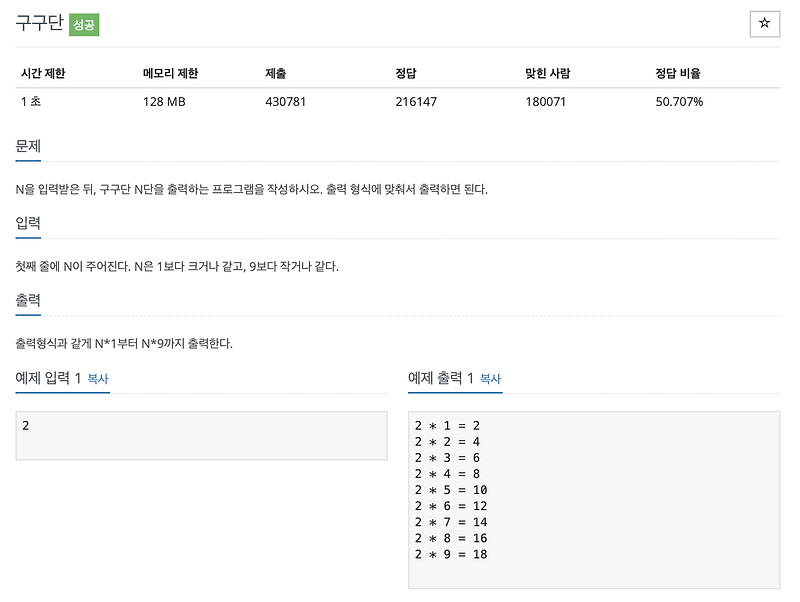Image resolution: width=800 pixels, height=602 pixels.
Task: Open the submission count 430781 link
Action: (285, 101)
